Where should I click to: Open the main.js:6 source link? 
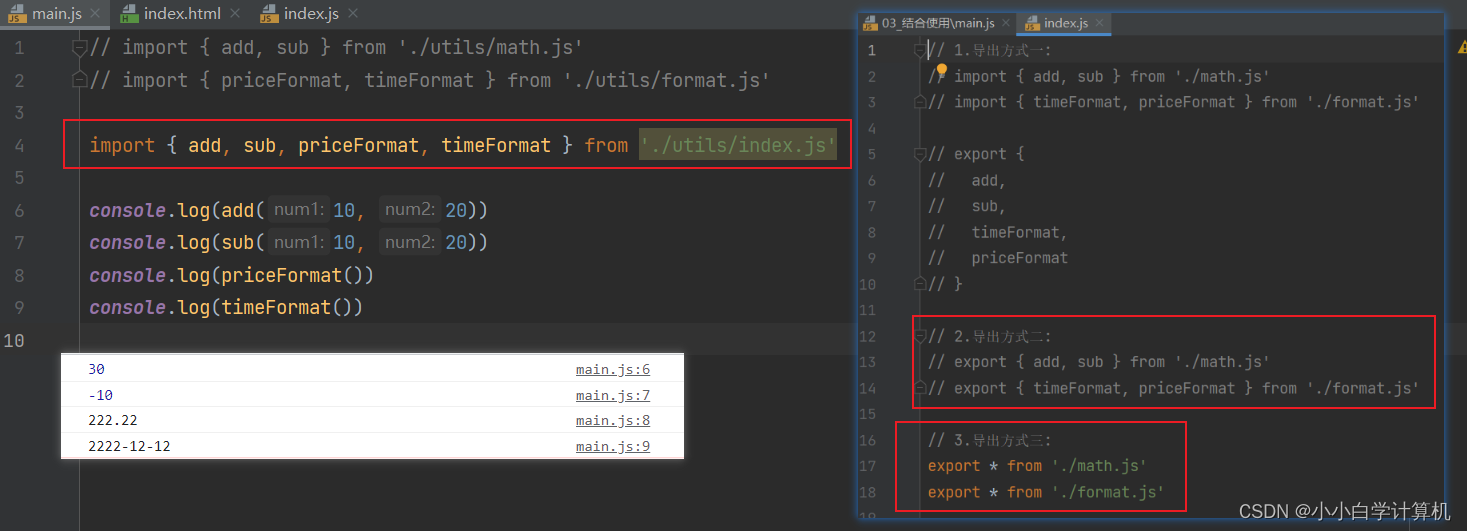pos(613,369)
